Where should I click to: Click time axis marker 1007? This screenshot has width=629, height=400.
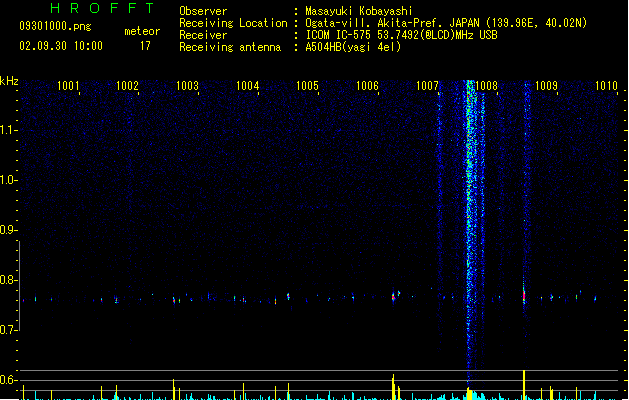(427, 86)
